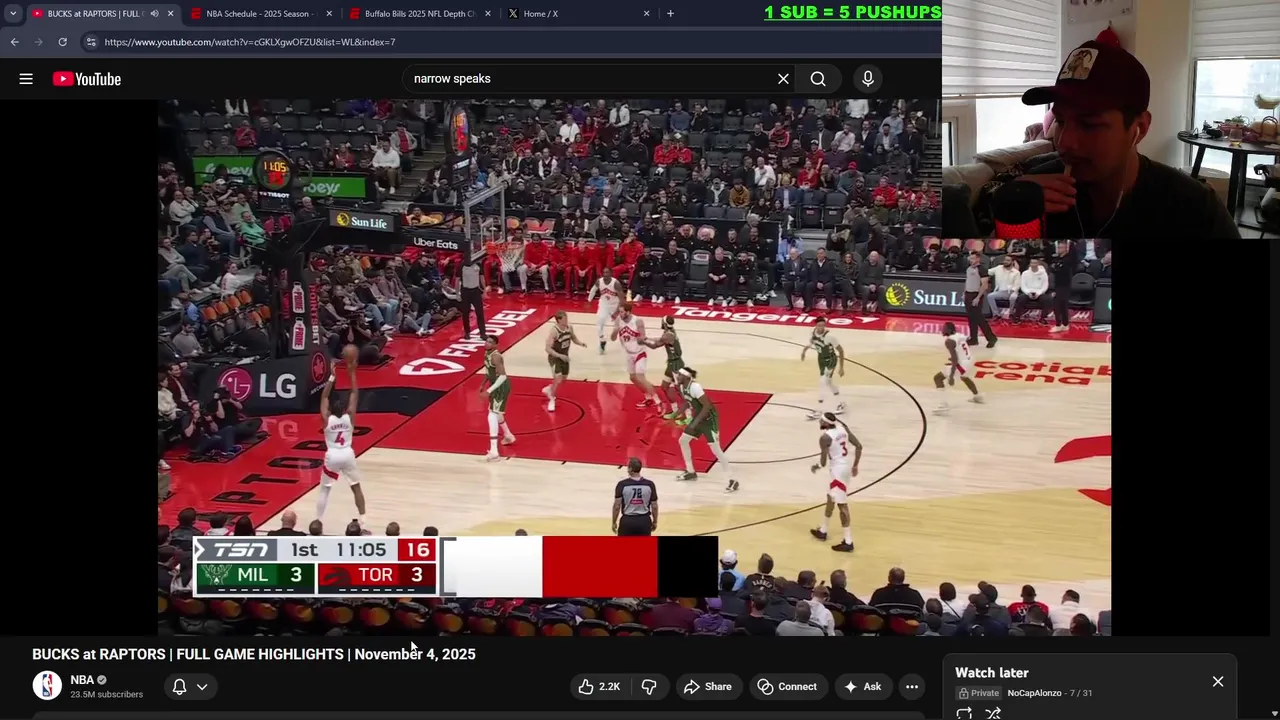Start voice search with the microphone
The image size is (1280, 720).
(868, 79)
